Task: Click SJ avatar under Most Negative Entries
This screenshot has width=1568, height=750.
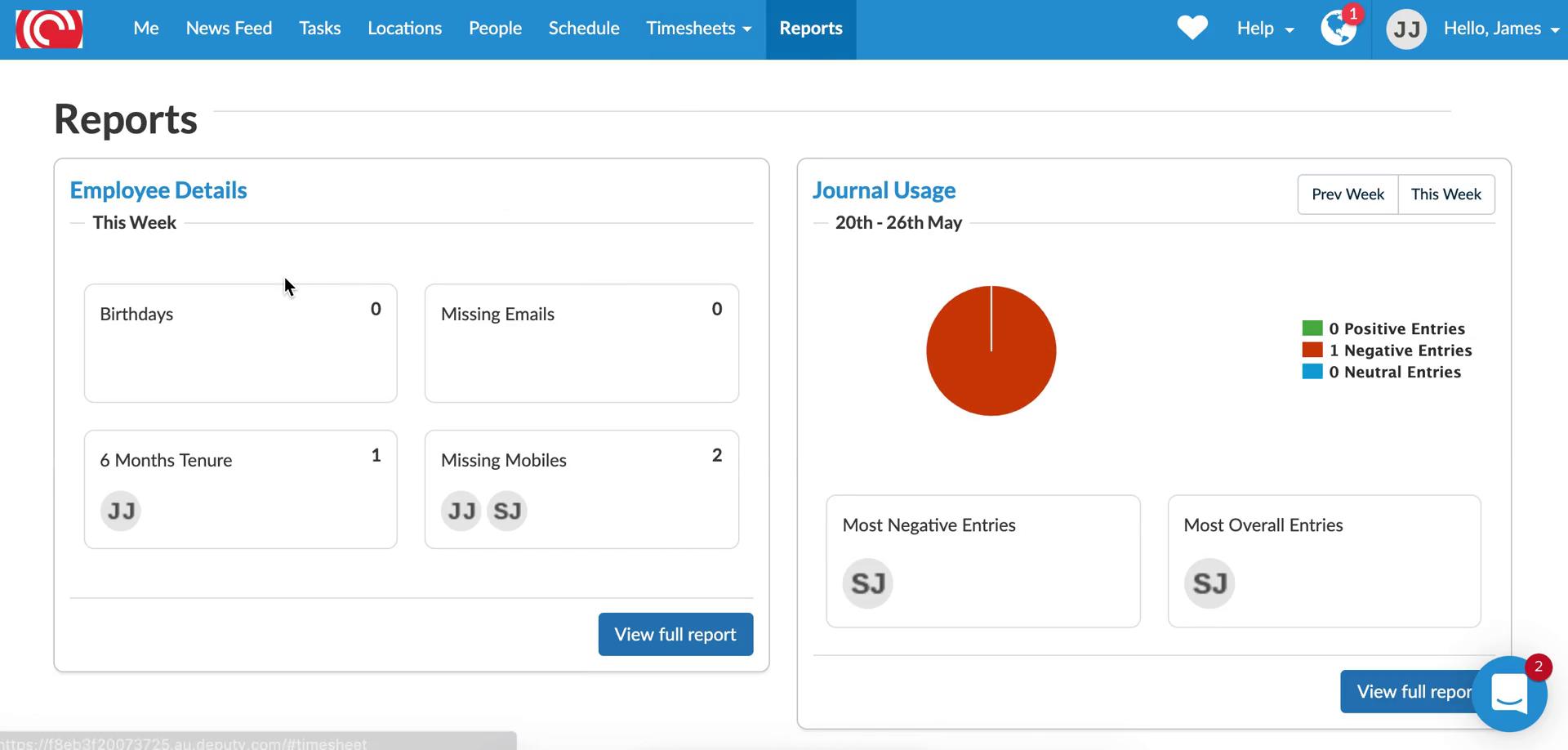Action: [x=868, y=583]
